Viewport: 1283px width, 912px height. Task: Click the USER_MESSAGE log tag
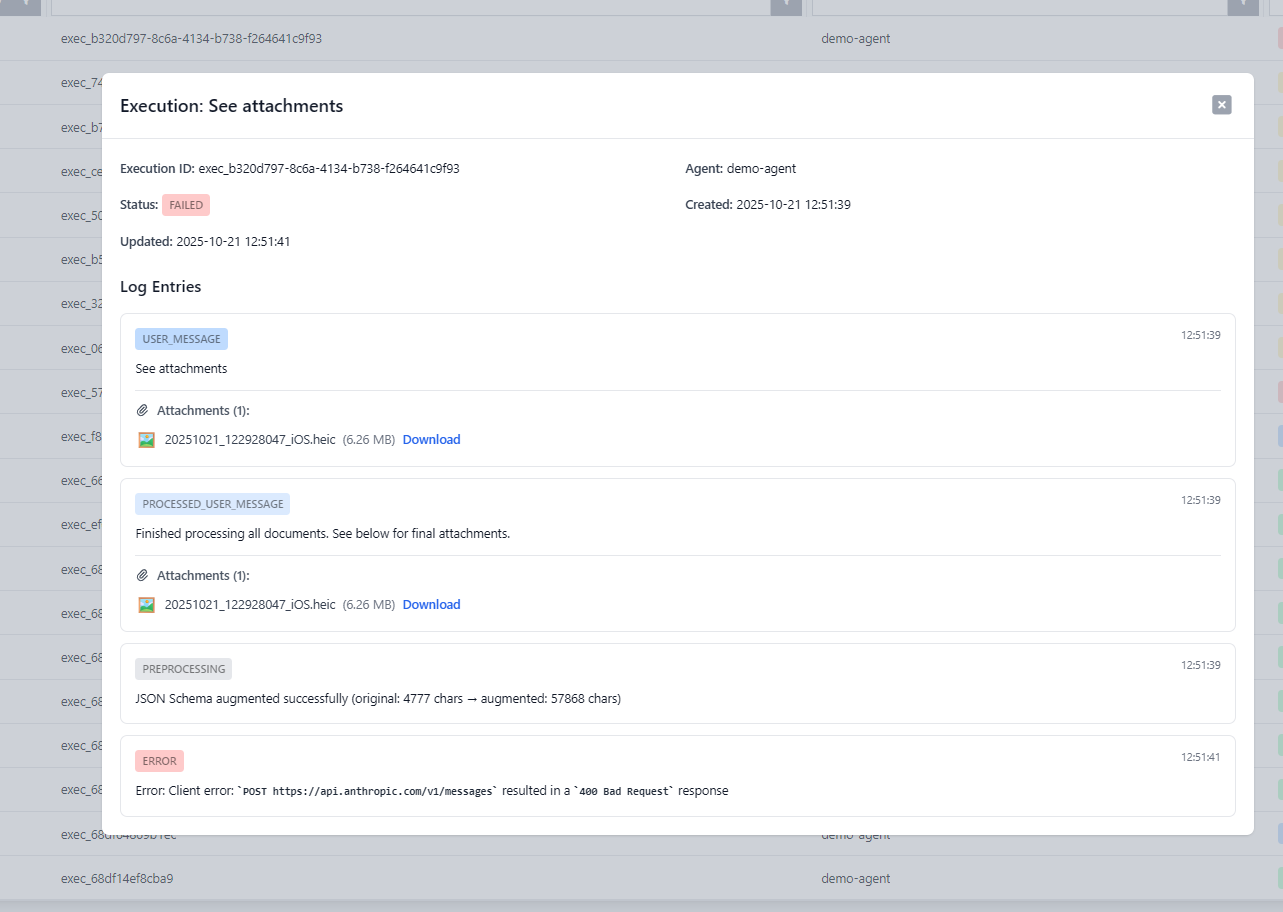click(x=181, y=339)
